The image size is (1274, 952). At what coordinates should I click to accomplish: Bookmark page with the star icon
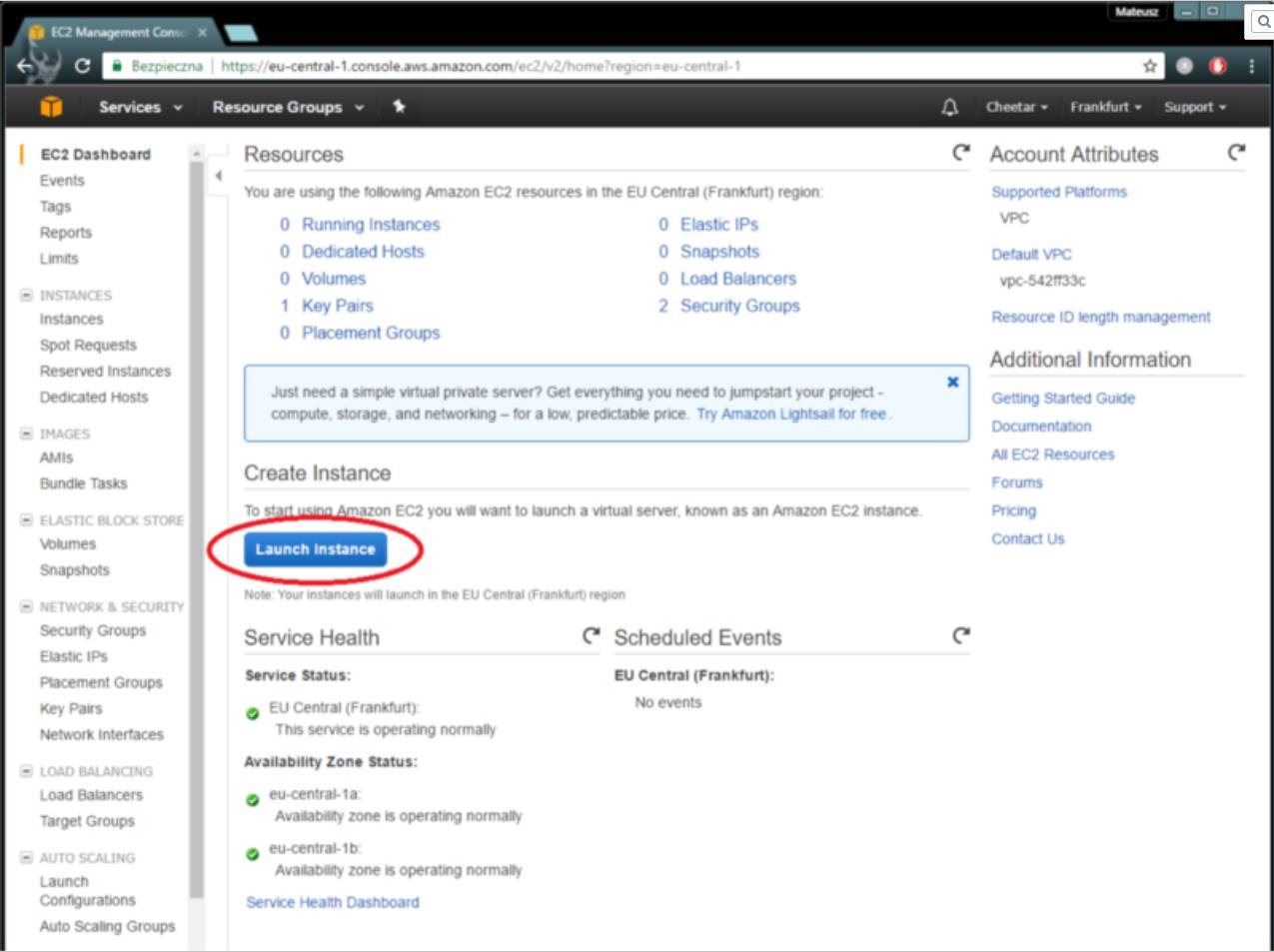(1150, 66)
